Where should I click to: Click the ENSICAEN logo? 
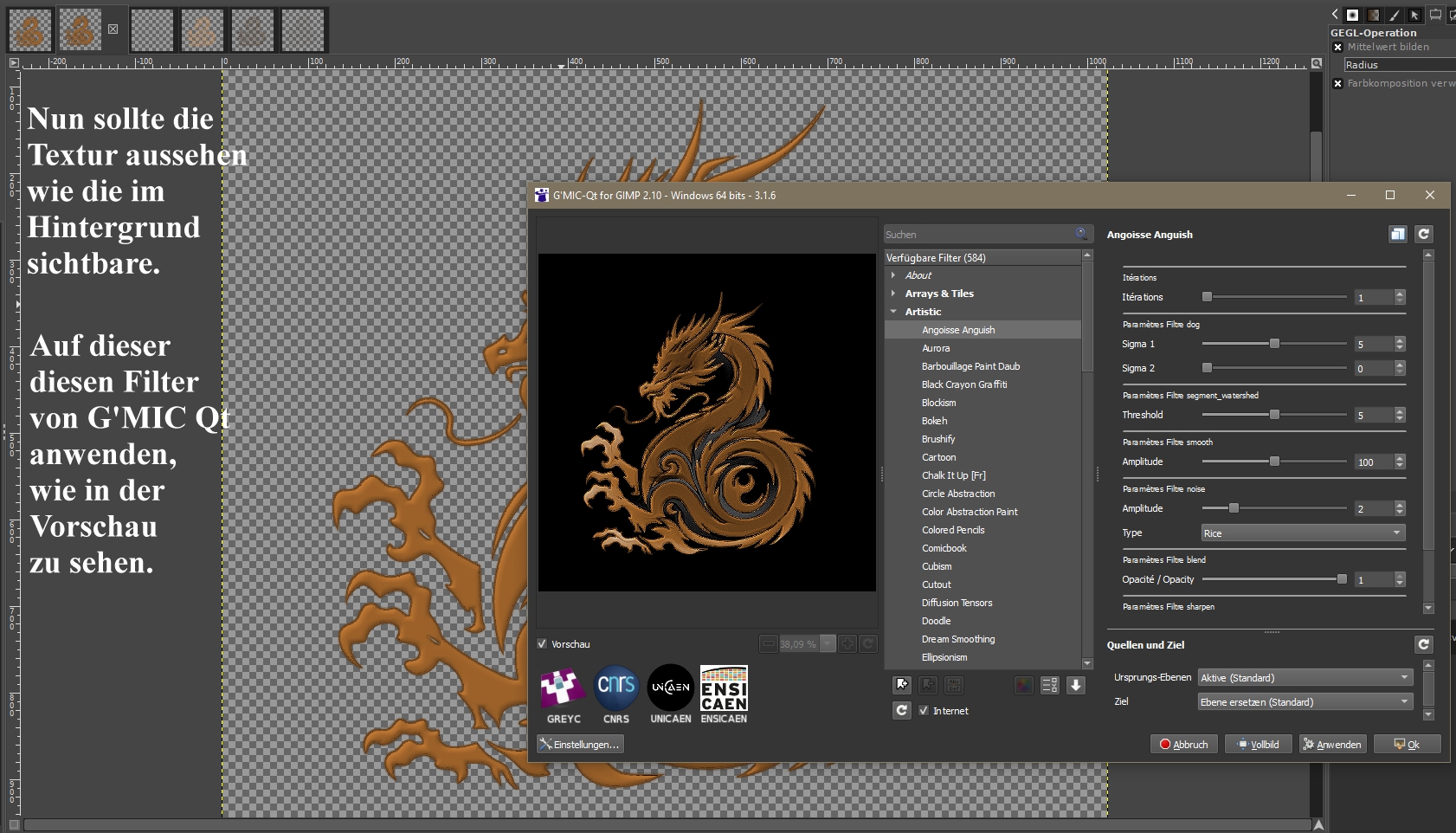click(724, 694)
